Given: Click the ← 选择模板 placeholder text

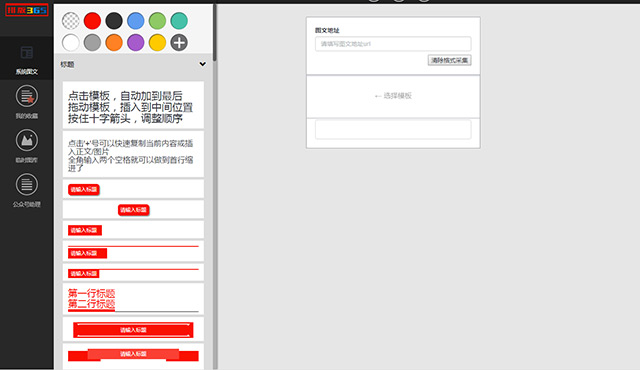Looking at the screenshot, I should 393,96.
